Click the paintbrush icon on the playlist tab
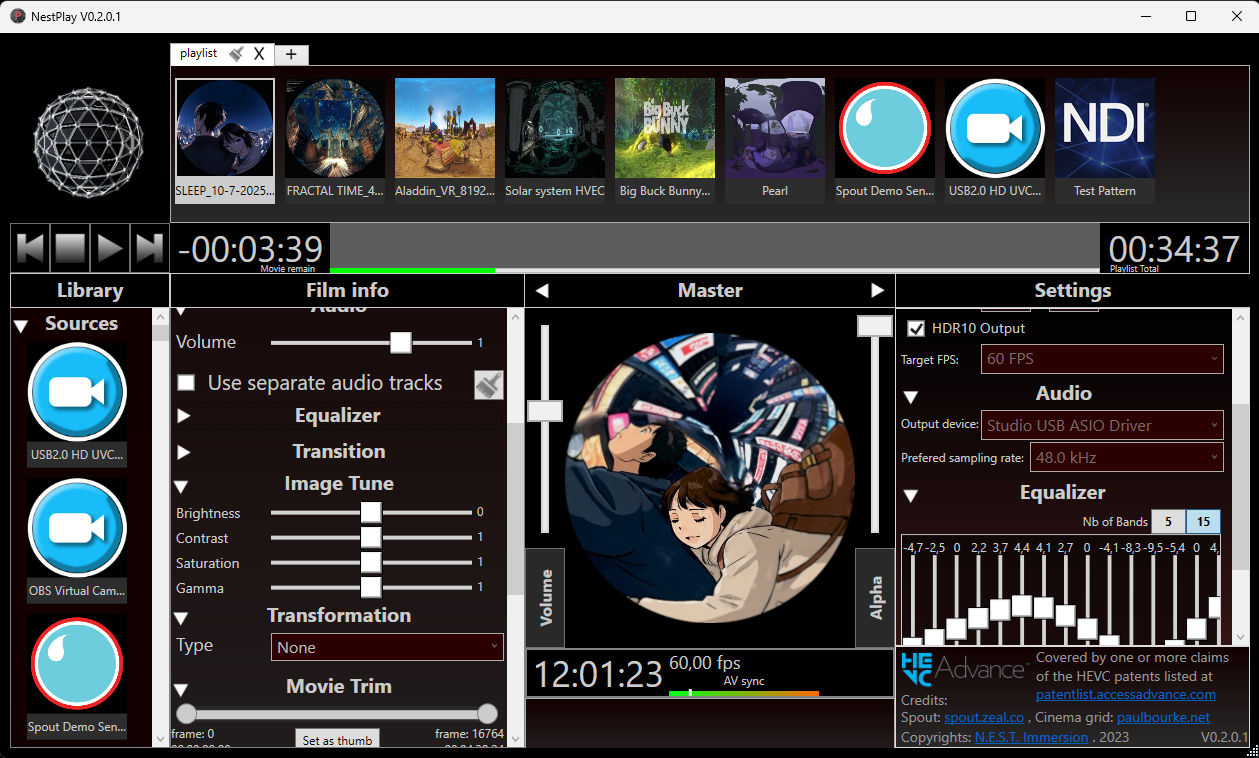The width and height of the screenshot is (1259, 758). click(x=234, y=53)
